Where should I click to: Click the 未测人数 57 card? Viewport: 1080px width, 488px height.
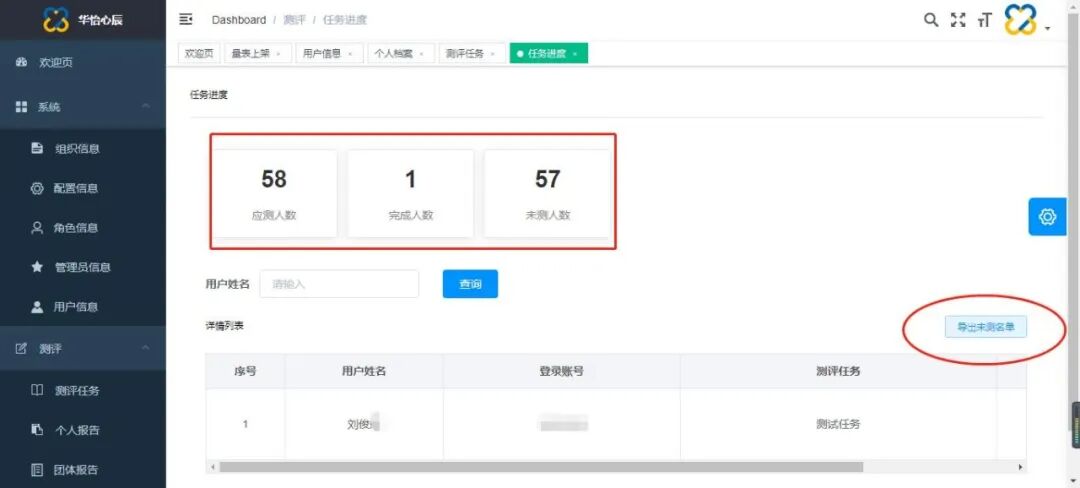548,193
